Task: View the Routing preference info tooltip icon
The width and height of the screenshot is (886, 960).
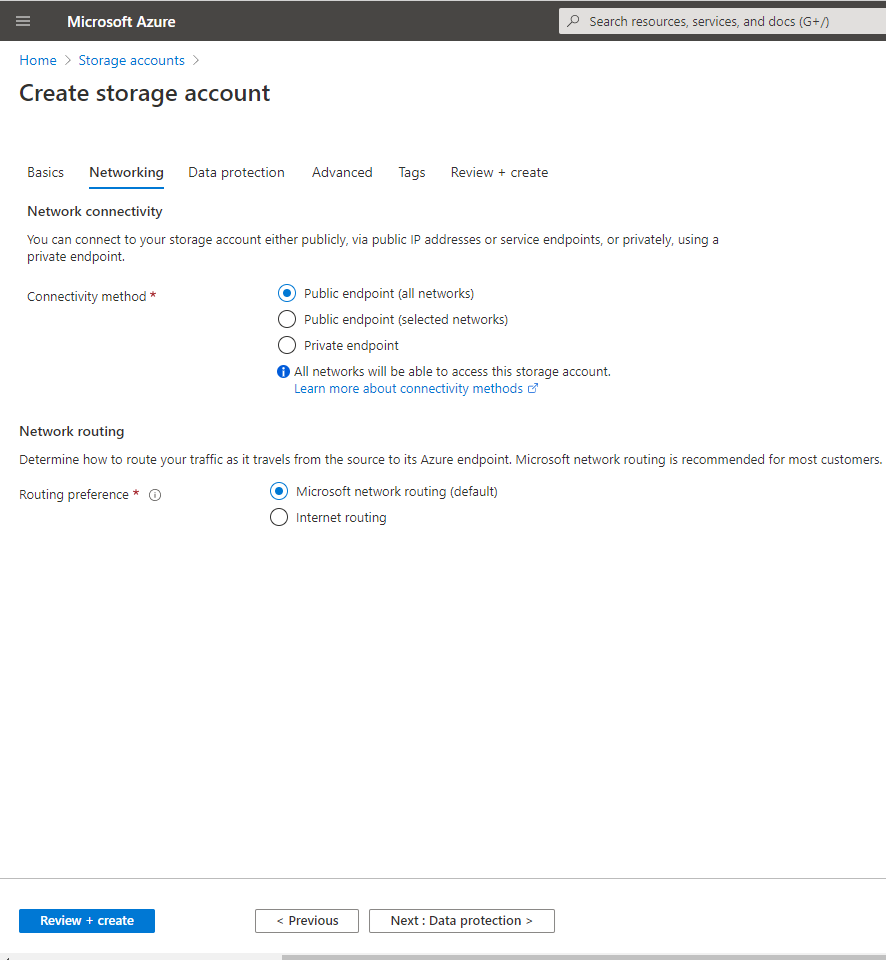Action: click(153, 494)
